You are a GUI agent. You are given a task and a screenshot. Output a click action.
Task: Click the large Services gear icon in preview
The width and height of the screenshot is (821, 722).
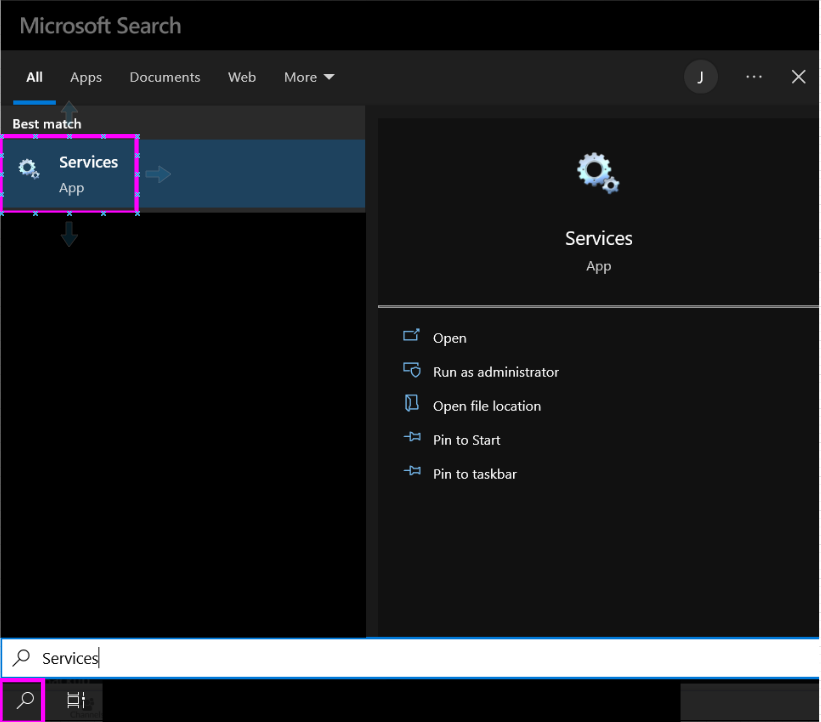[x=598, y=173]
